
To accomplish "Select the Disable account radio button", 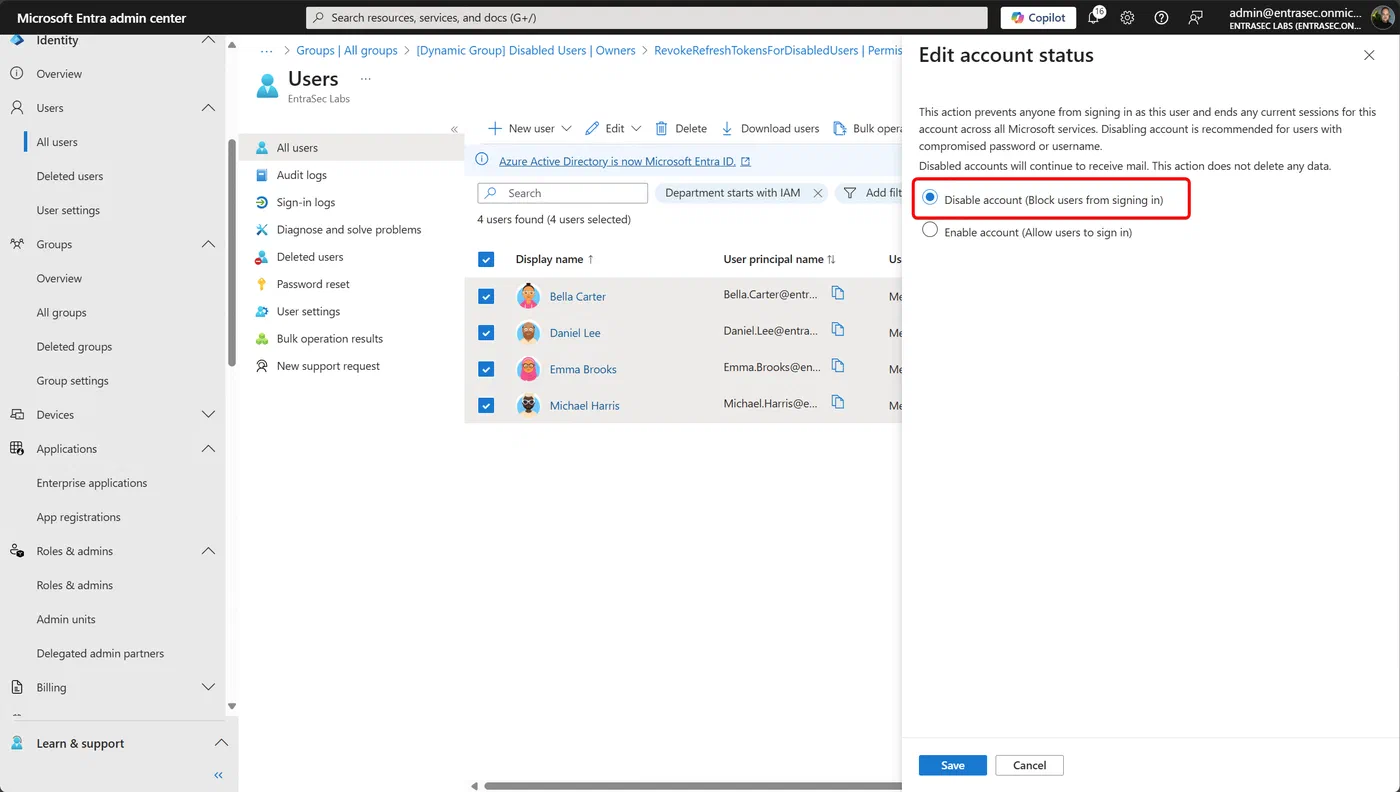I will (x=930, y=199).
